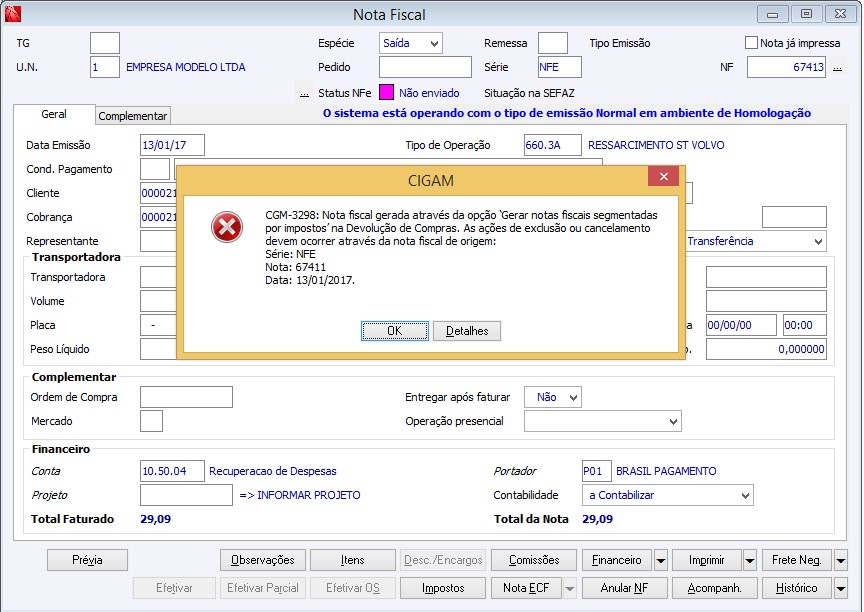The height and width of the screenshot is (612, 864).
Task: Click the TG input field
Action: coord(105,43)
